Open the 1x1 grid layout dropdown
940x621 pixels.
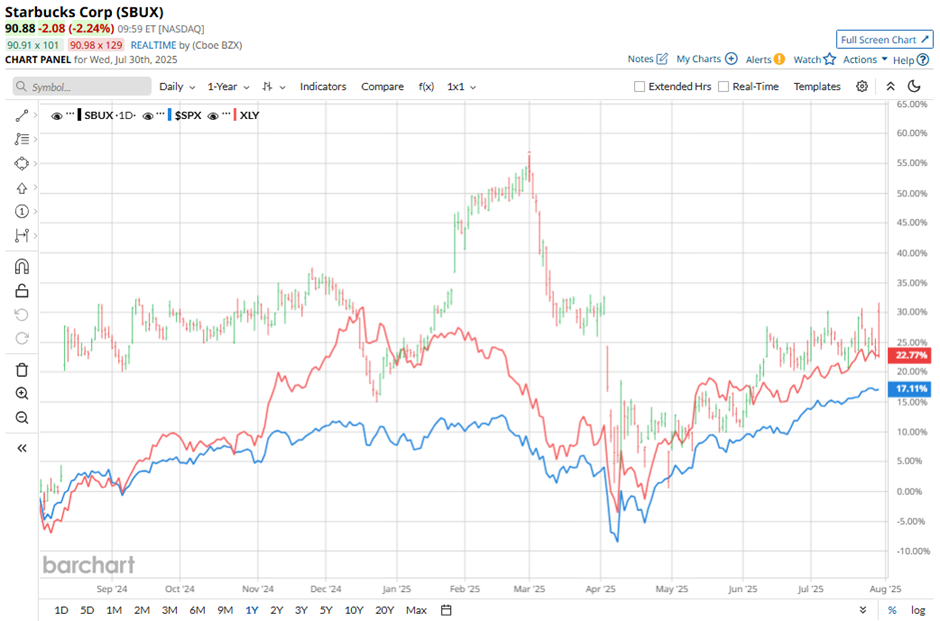pyautogui.click(x=461, y=86)
